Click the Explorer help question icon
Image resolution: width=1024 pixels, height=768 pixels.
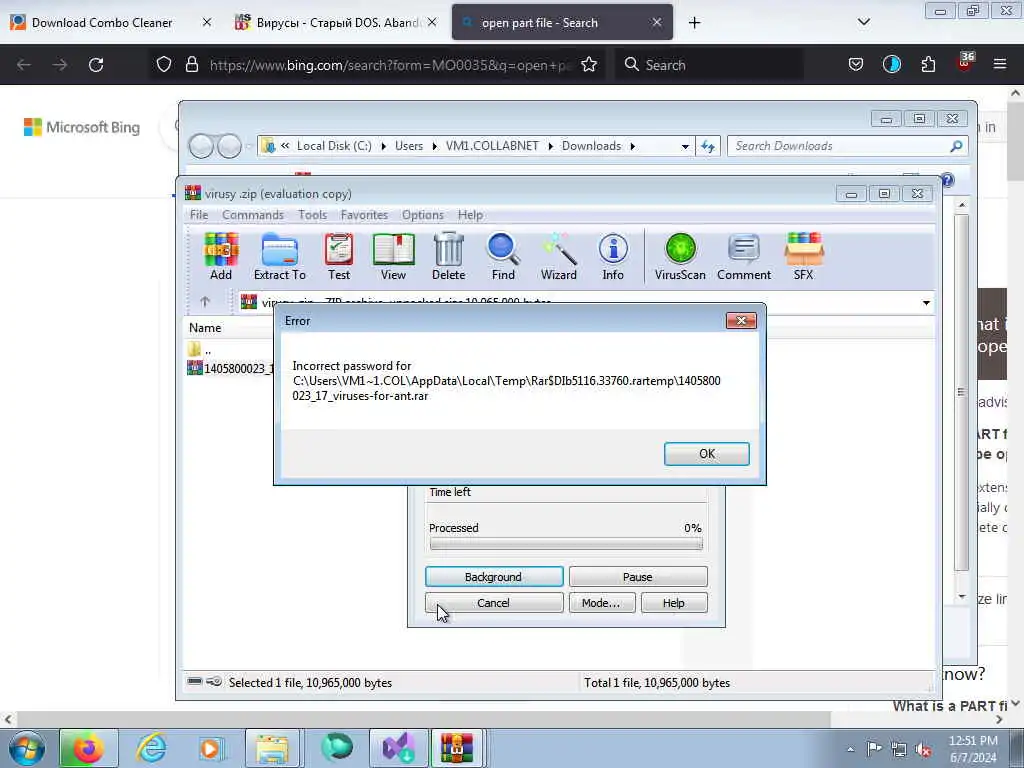[x=947, y=180]
